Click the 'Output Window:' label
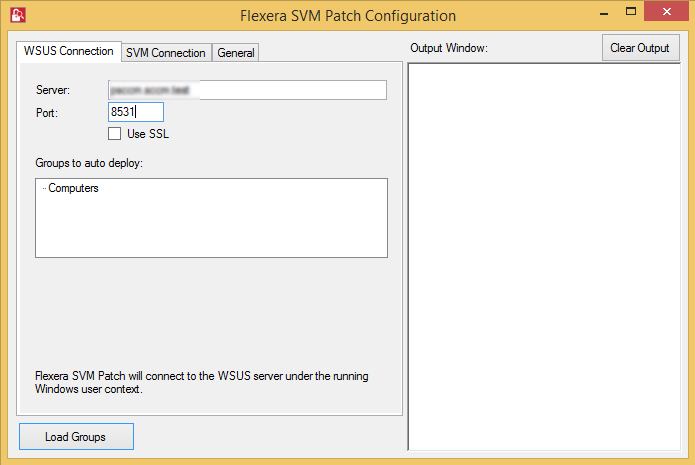This screenshot has width=695, height=465. point(449,48)
